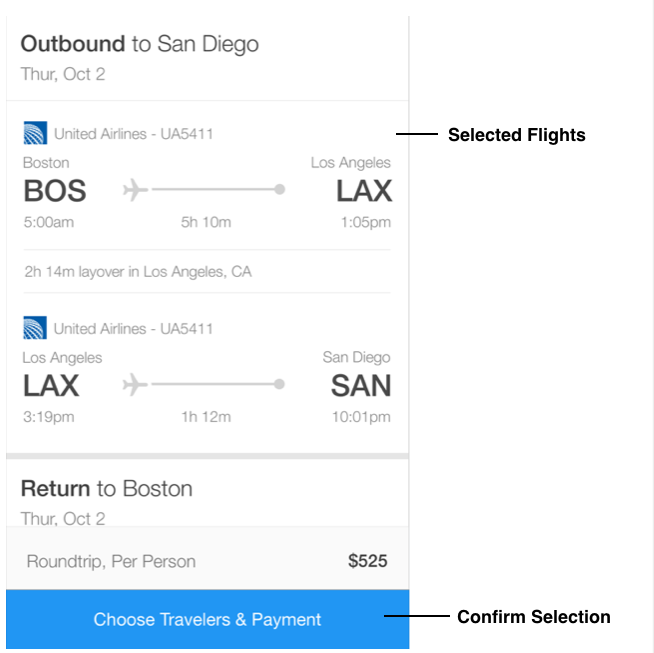654x653 pixels.
Task: Click destination dot on LAX–SAN flight line
Action: pyautogui.click(x=279, y=384)
